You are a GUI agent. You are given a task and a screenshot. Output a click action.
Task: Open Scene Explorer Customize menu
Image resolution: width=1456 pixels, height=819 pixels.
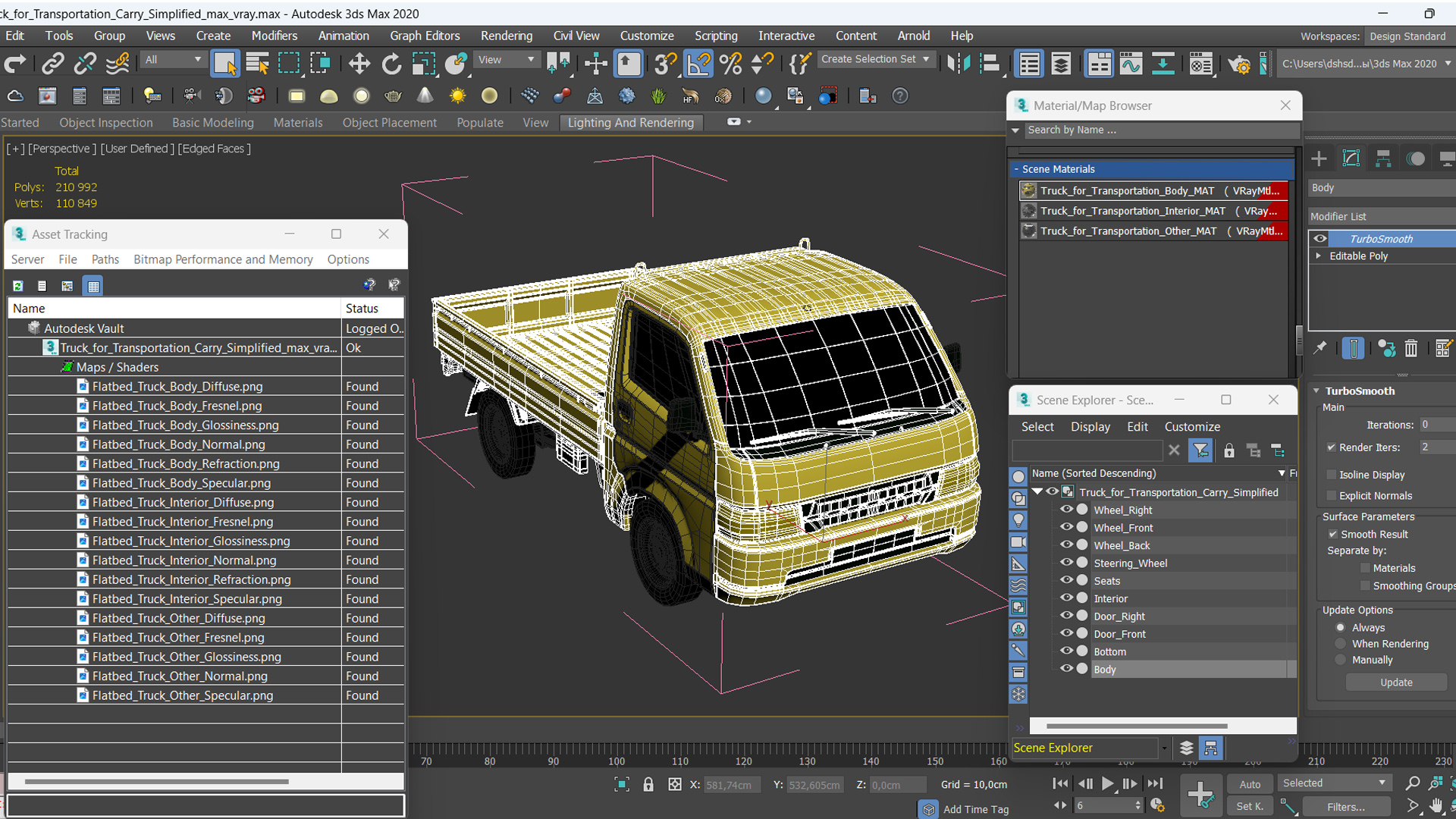click(1192, 427)
